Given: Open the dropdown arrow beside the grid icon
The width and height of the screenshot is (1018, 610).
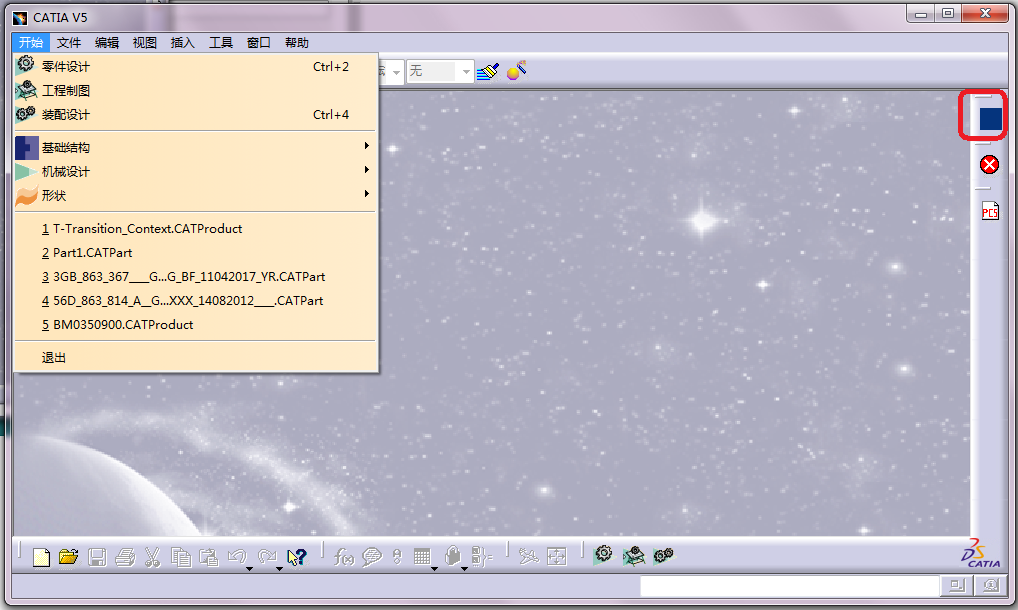Looking at the screenshot, I should tap(434, 568).
